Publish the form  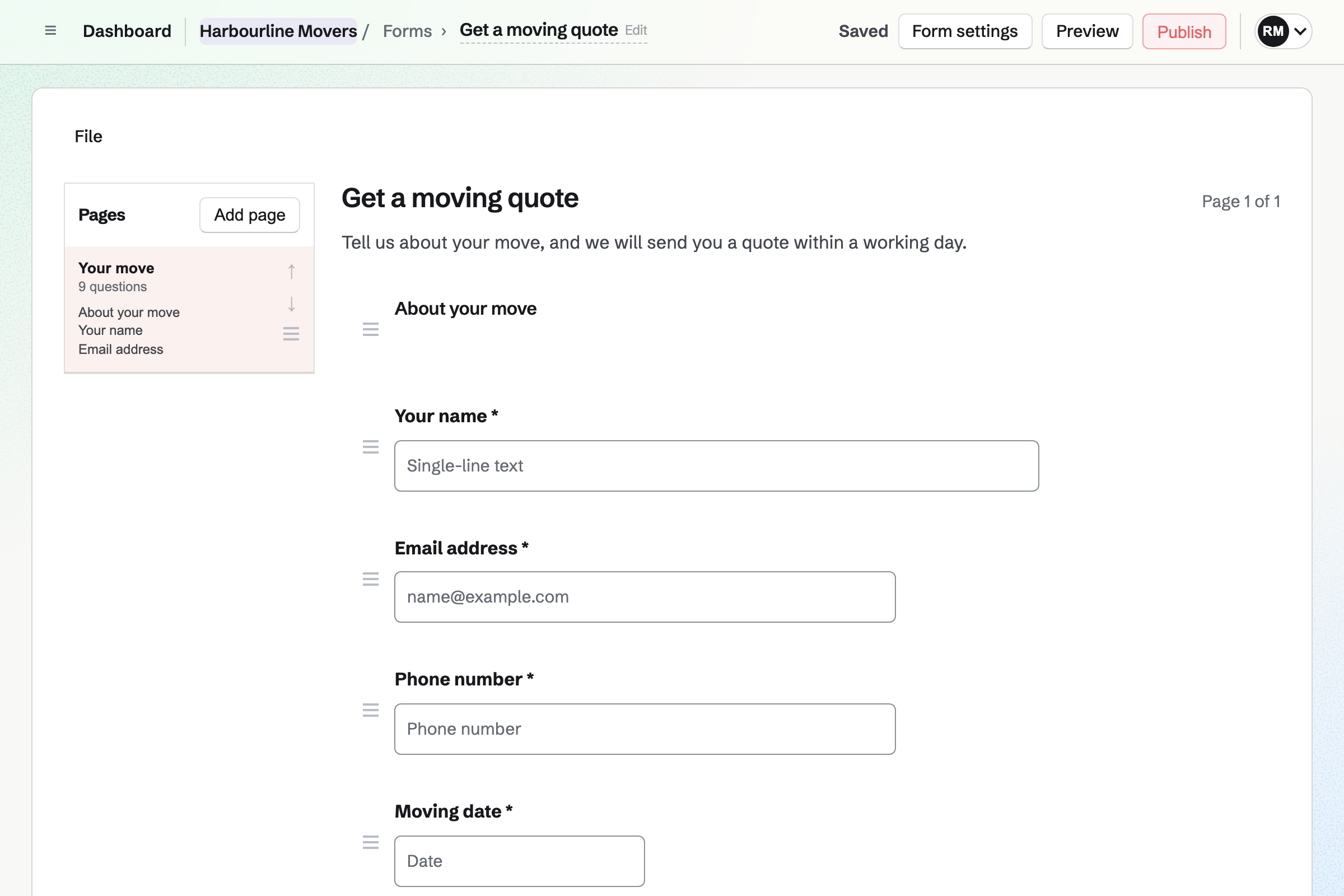point(1184,31)
